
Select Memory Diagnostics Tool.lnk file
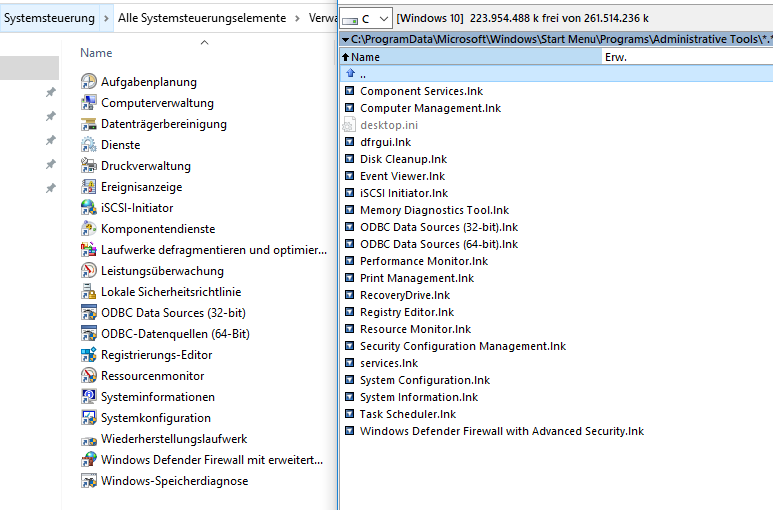(x=434, y=210)
